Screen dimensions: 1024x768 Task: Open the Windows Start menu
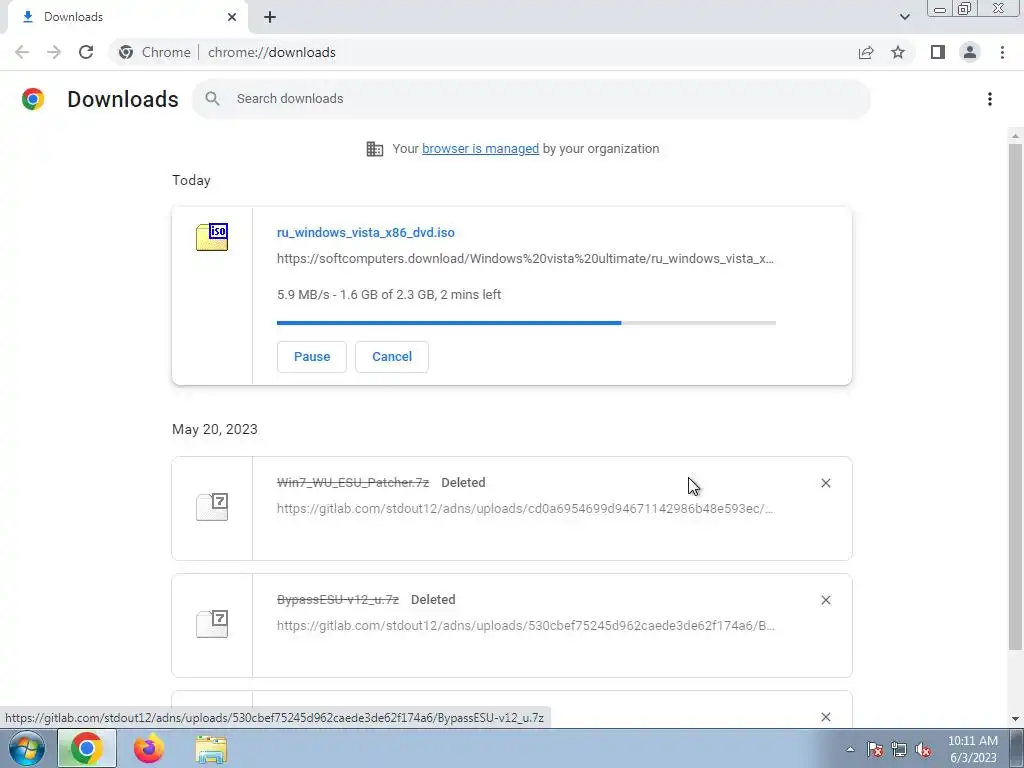26,748
